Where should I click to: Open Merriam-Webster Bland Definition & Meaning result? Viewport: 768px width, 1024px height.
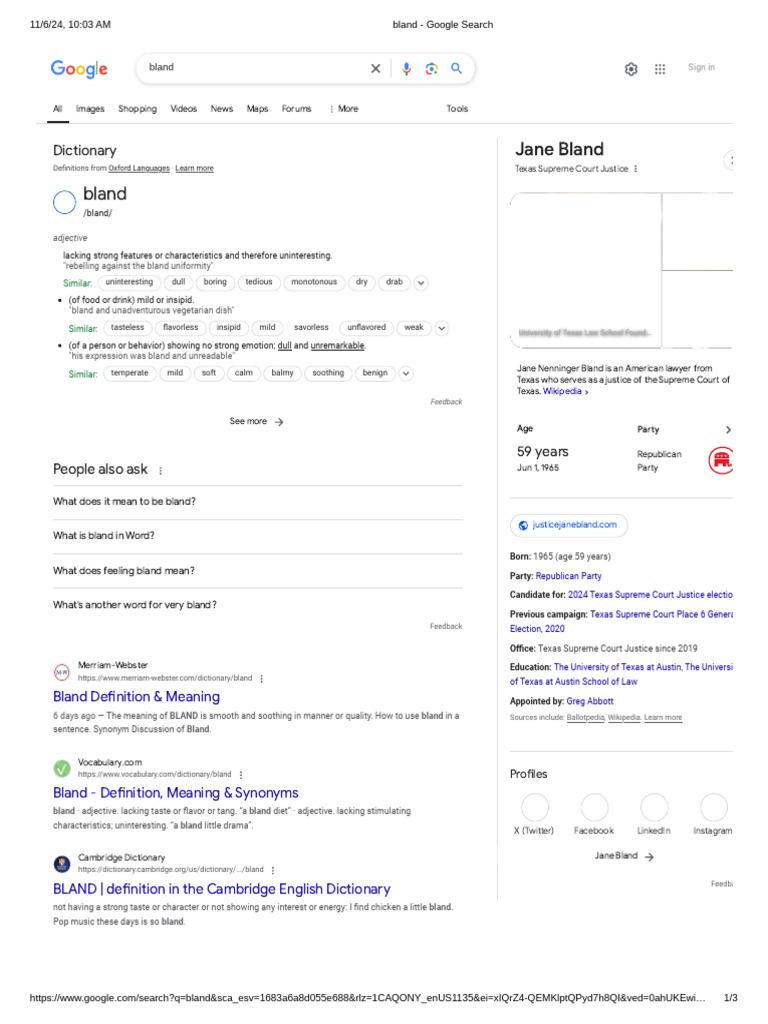click(x=136, y=697)
